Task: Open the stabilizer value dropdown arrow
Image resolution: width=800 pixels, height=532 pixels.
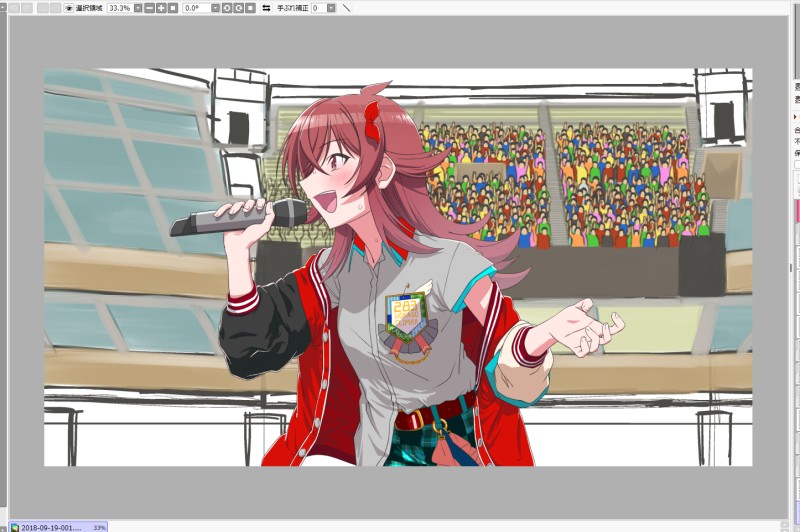Action: [331, 8]
